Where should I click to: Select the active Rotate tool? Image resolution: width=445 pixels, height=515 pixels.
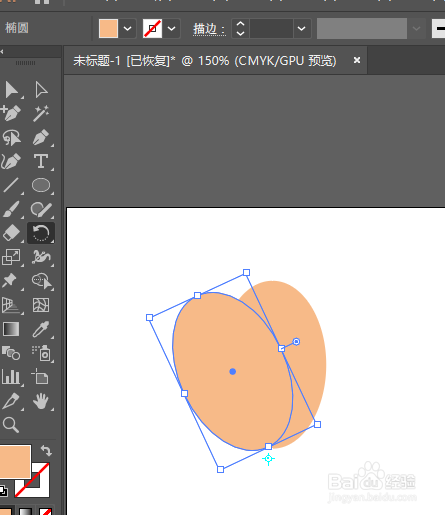point(41,233)
